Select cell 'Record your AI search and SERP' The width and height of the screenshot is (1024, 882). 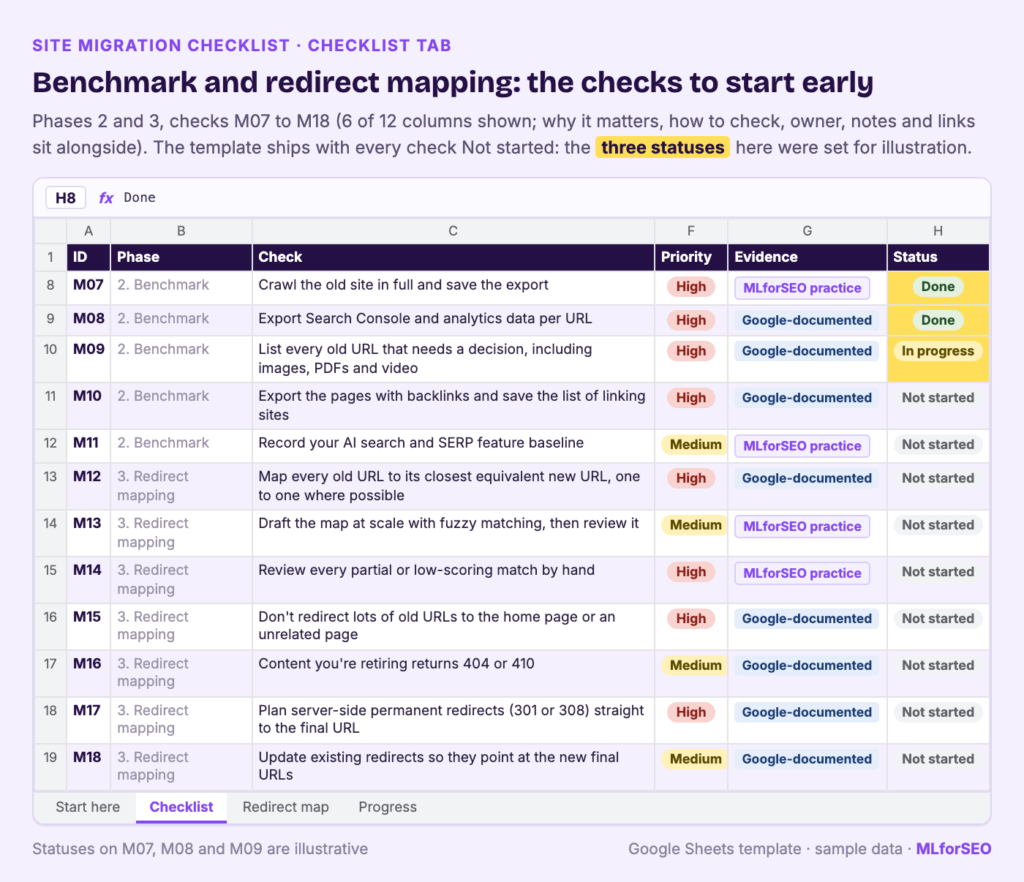coord(453,446)
